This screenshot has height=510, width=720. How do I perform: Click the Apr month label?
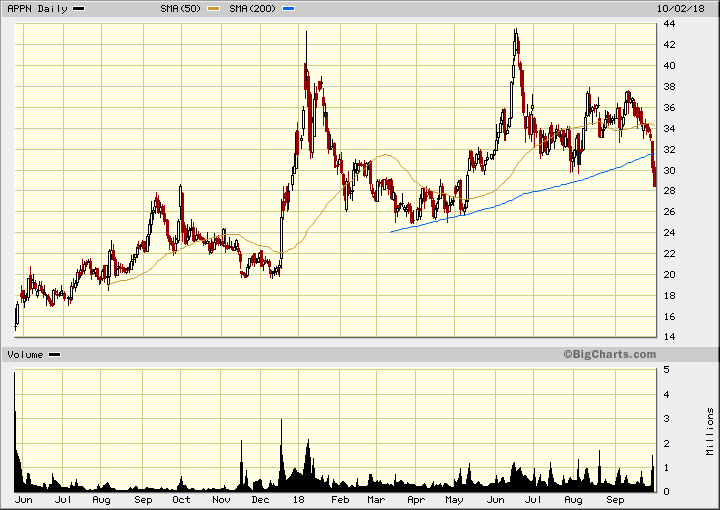416,500
